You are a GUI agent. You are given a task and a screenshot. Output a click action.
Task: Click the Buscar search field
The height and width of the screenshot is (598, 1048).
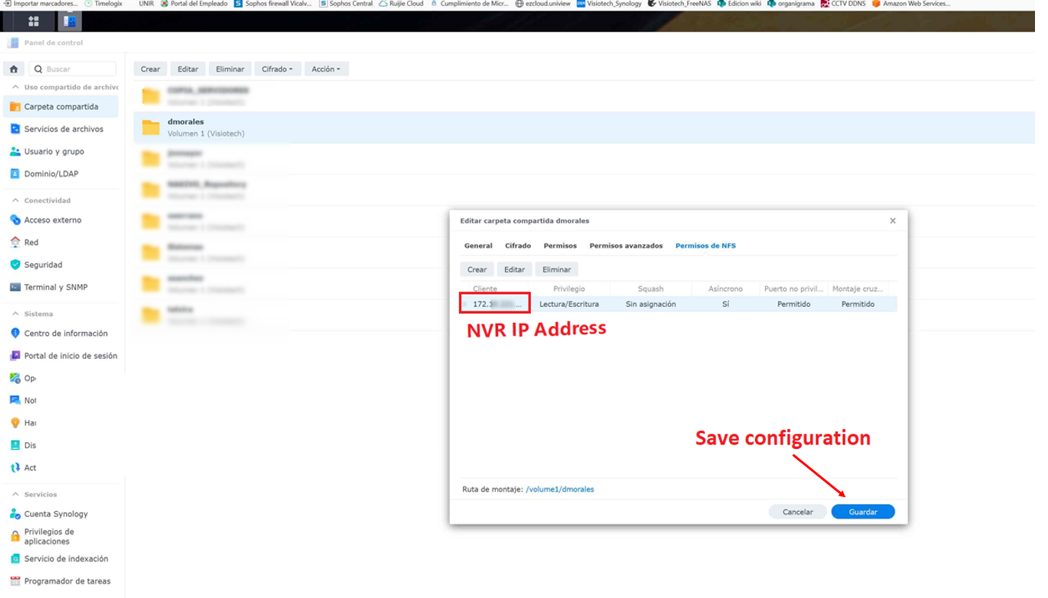[x=74, y=69]
